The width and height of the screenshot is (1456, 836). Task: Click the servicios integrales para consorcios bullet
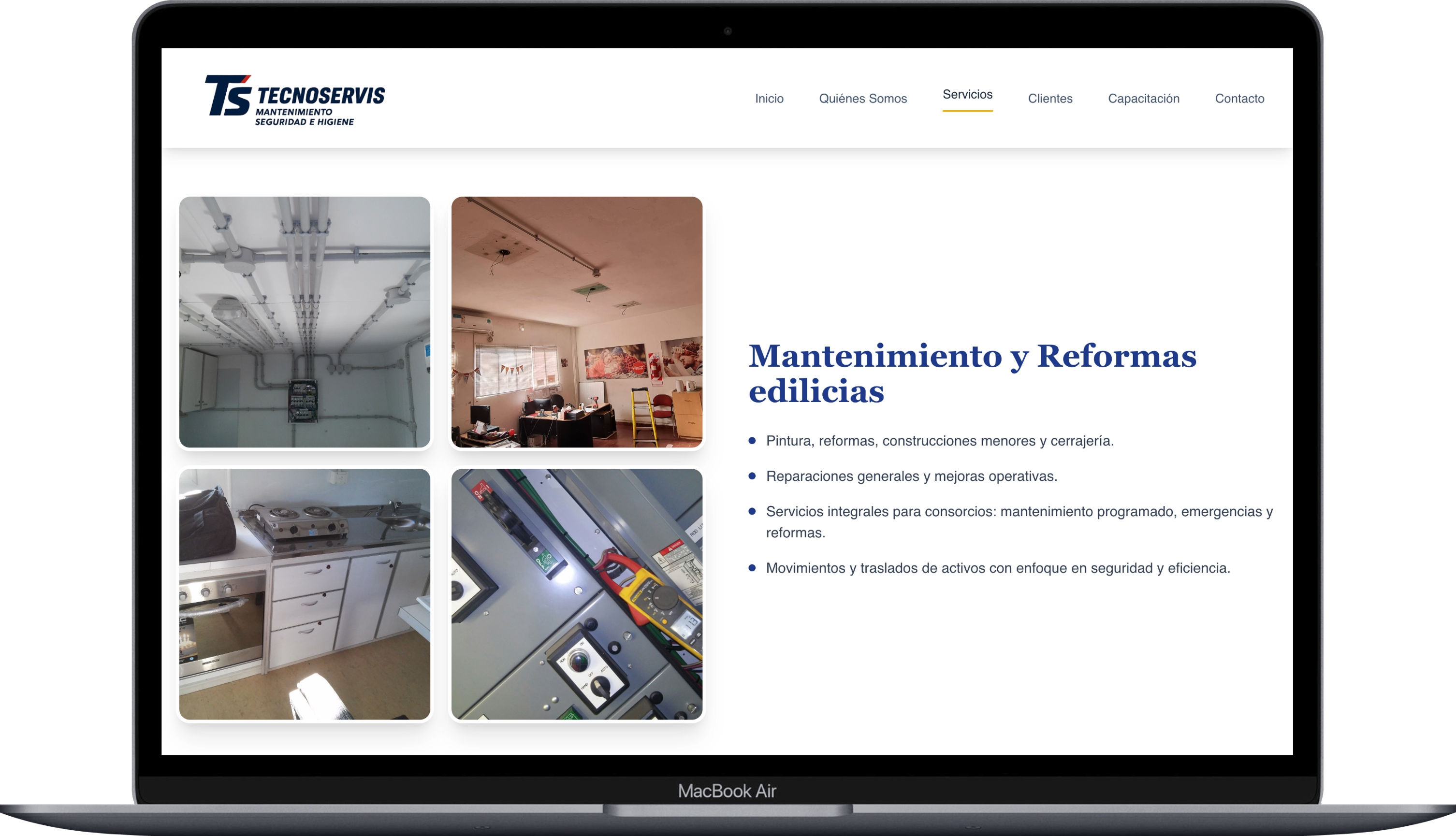(x=1019, y=510)
